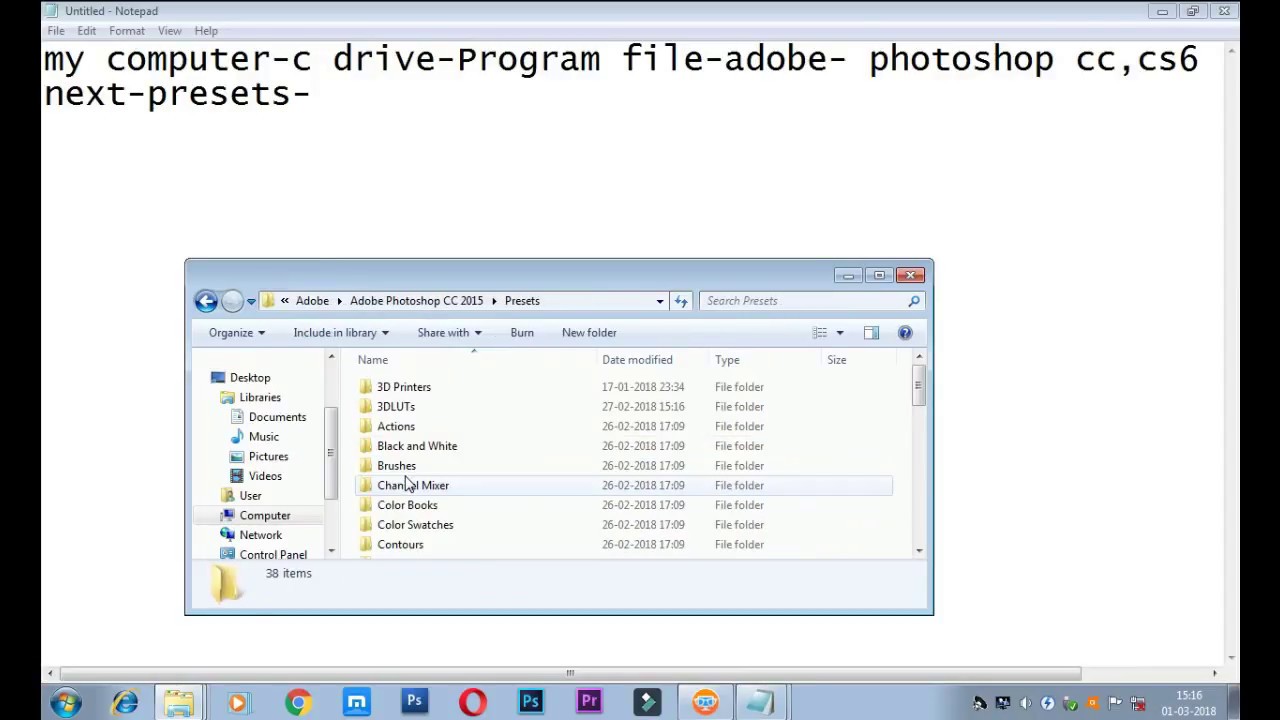Image resolution: width=1280 pixels, height=720 pixels.
Task: Click New folder in Explorer toolbar
Action: (x=589, y=333)
